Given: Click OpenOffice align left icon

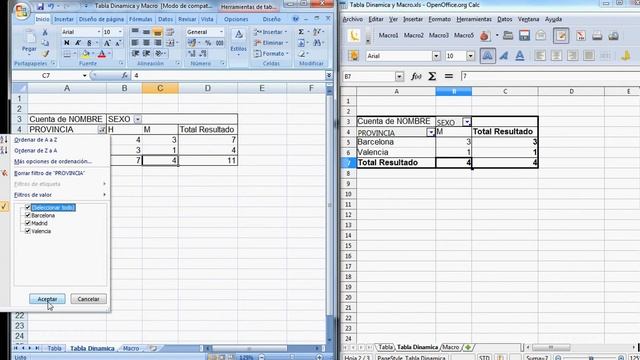Looking at the screenshot, I should [540, 56].
